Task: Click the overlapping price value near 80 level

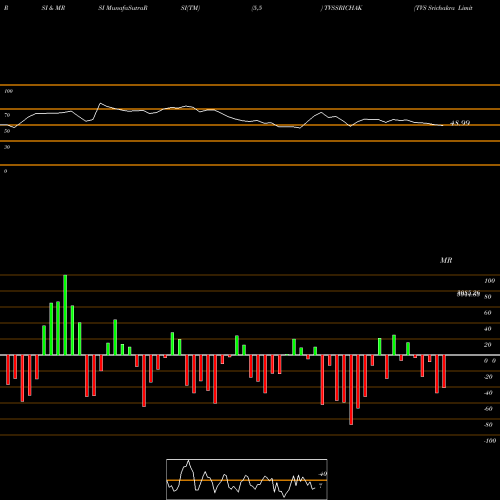Action: click(x=468, y=294)
